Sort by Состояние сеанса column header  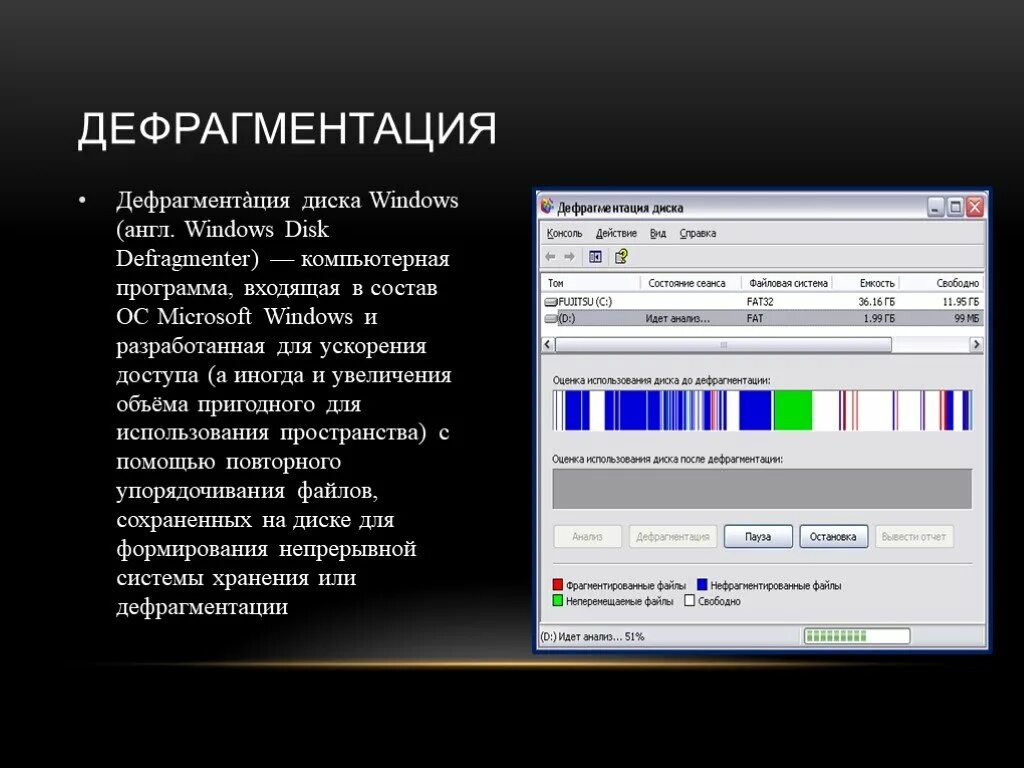[x=690, y=283]
